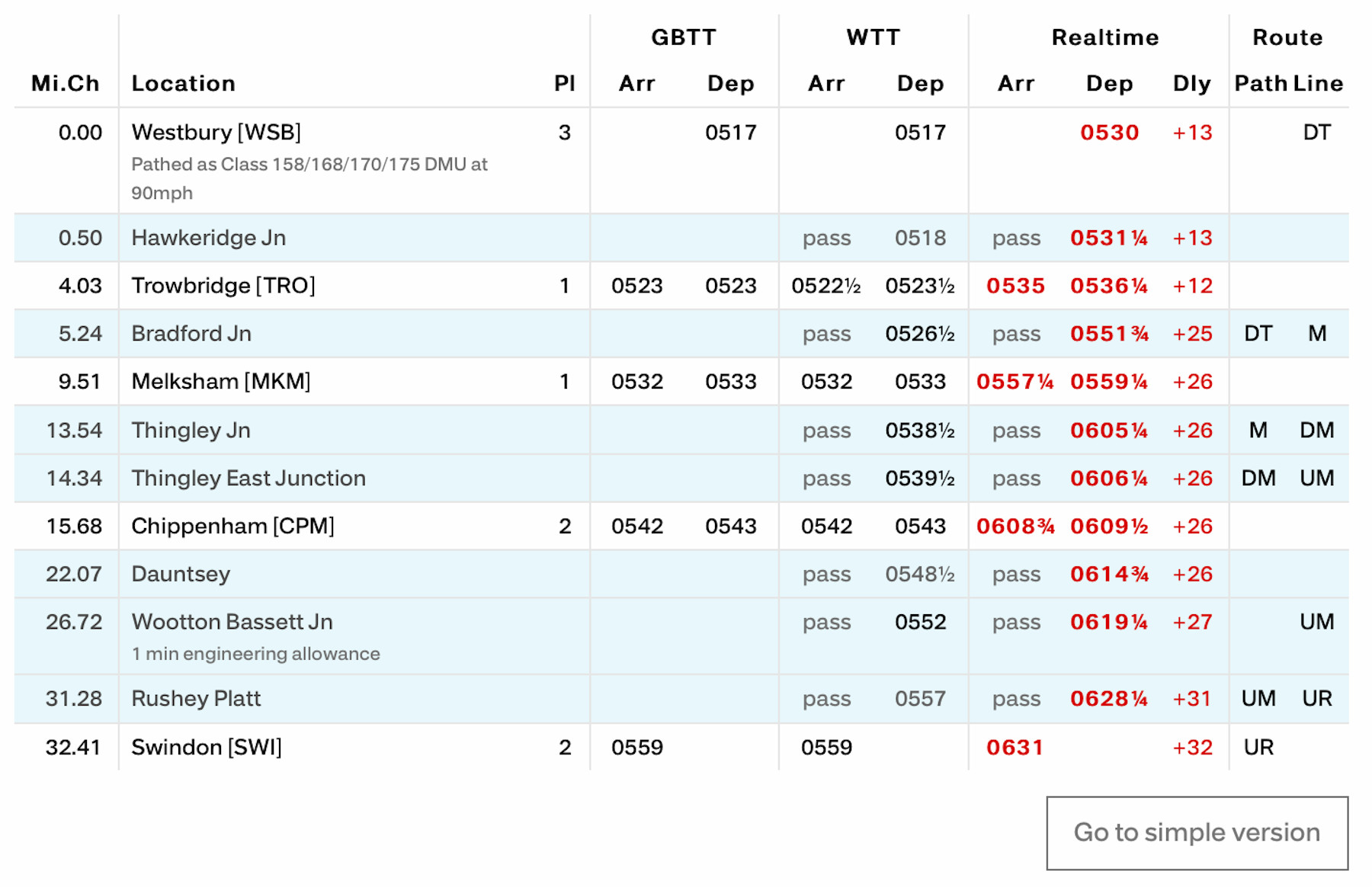1372x887 pixels.
Task: Open the Chippenham [CPM] station link
Action: point(232,526)
